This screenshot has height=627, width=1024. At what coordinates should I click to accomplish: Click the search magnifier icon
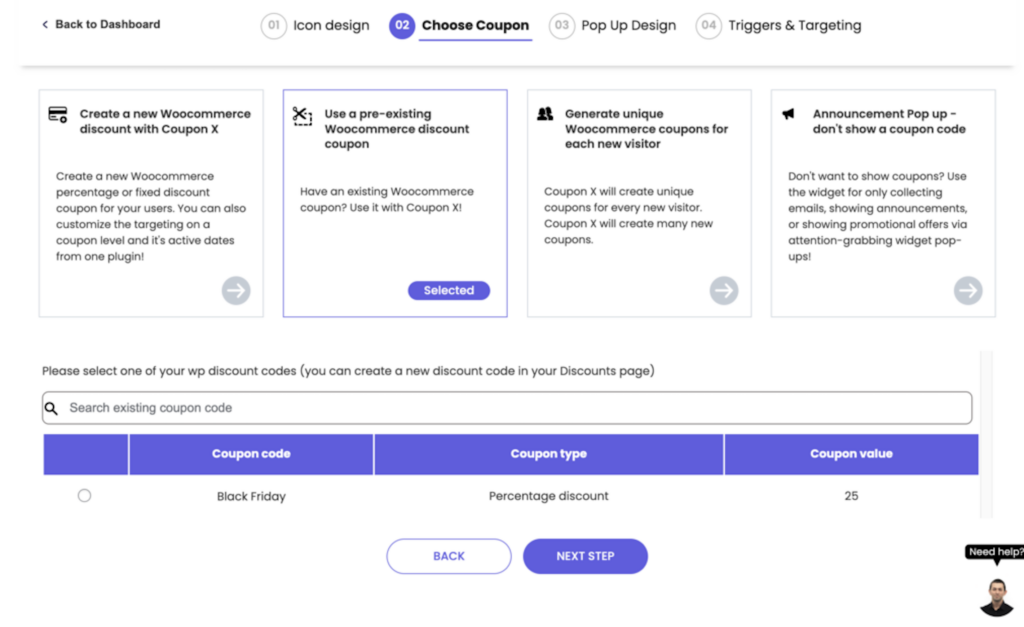52,408
